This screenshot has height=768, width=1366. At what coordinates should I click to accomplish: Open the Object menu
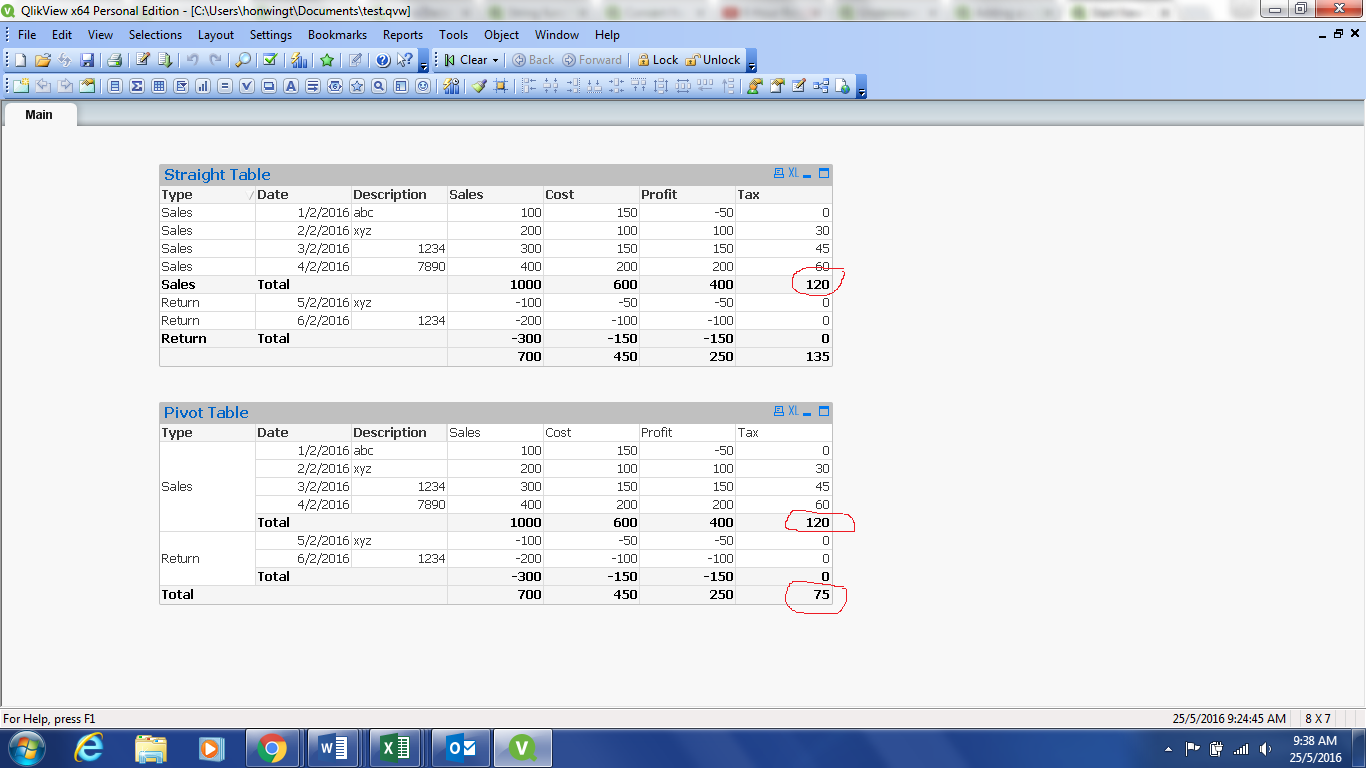[x=502, y=34]
